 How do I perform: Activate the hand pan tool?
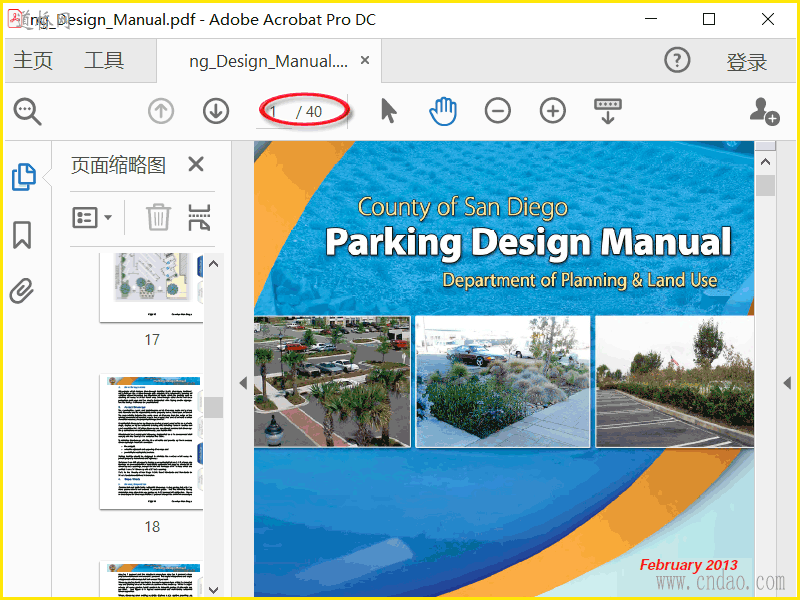coord(443,111)
